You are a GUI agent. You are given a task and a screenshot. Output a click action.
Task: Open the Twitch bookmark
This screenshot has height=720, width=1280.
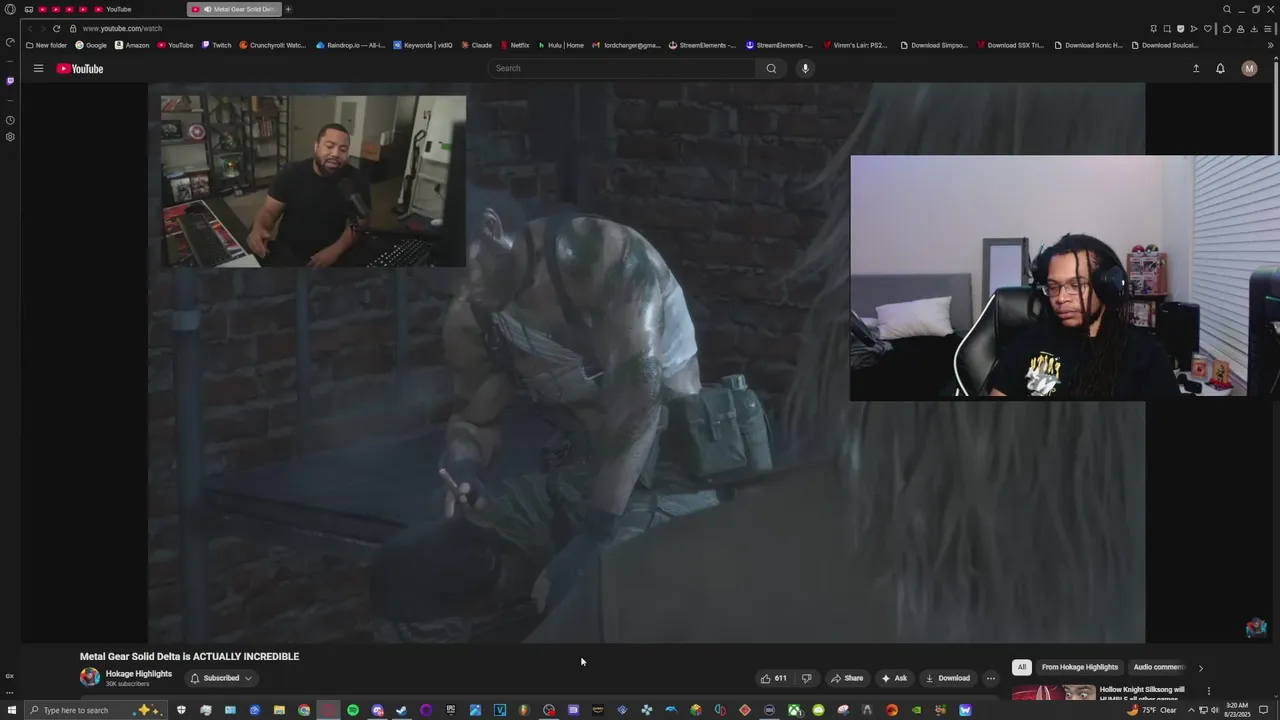pos(216,45)
